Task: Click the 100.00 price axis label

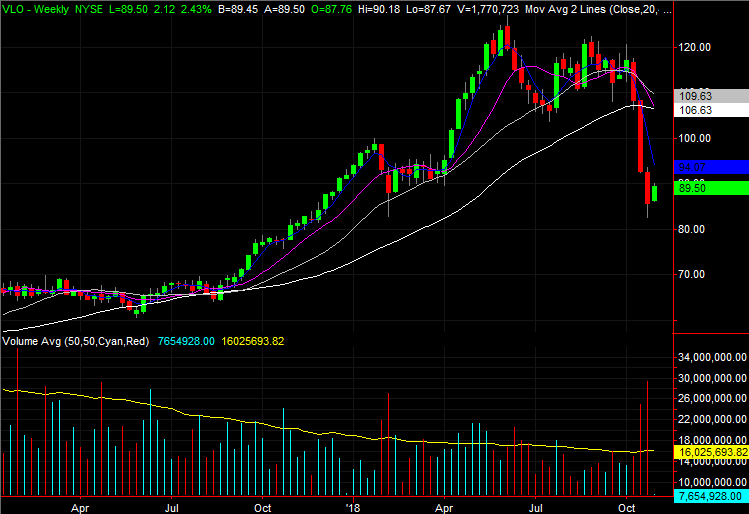Action: point(695,139)
